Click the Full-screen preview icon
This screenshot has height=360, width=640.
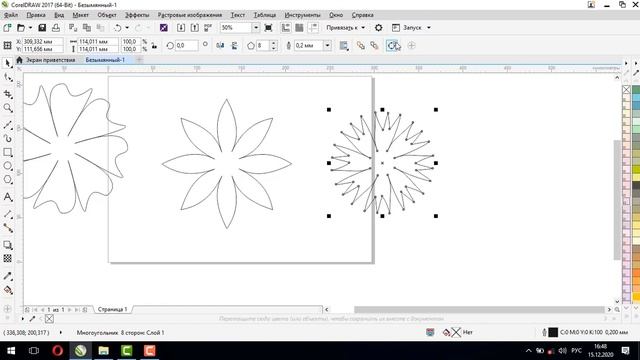point(268,28)
